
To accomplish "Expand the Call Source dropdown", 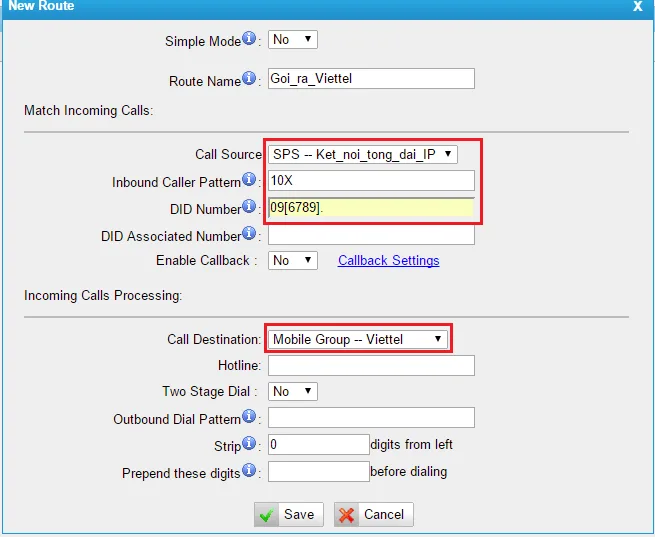I will click(x=362, y=154).
